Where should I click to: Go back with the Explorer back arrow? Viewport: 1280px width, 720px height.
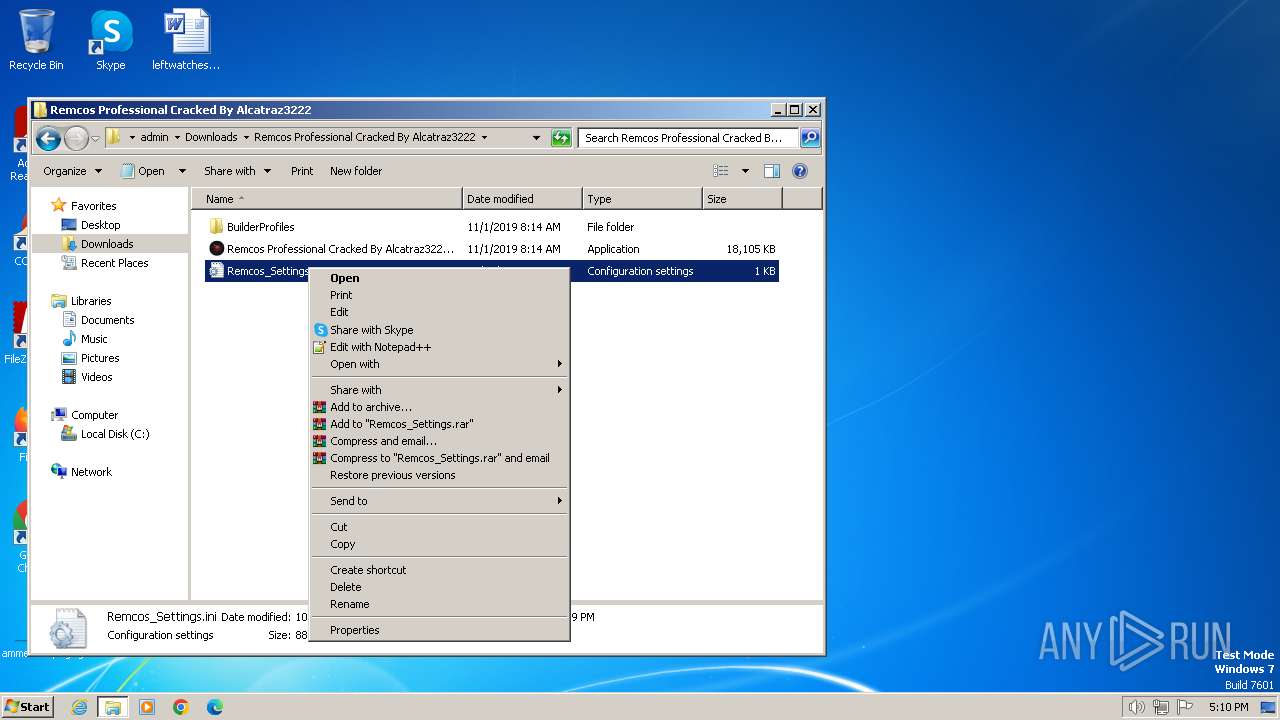coord(48,138)
